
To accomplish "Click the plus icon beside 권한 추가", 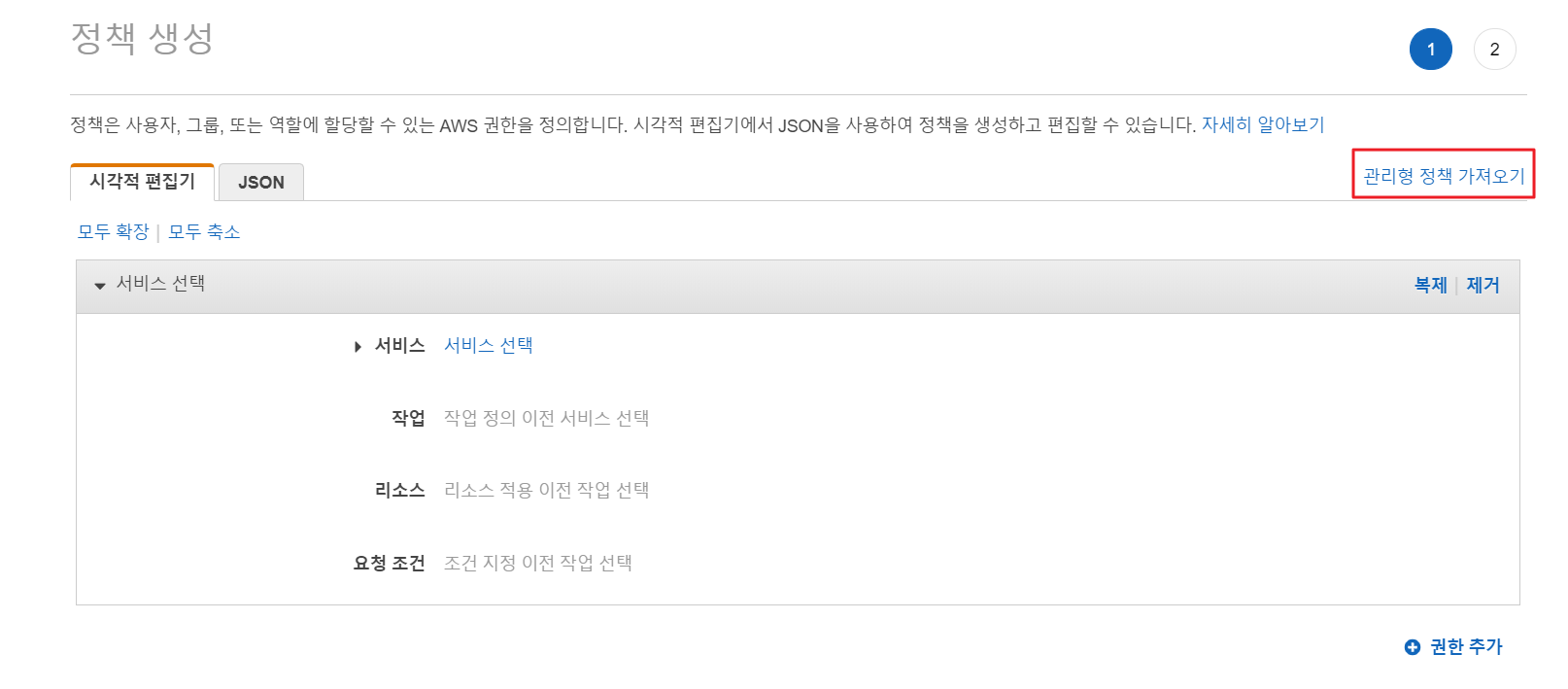I will coord(1413,647).
